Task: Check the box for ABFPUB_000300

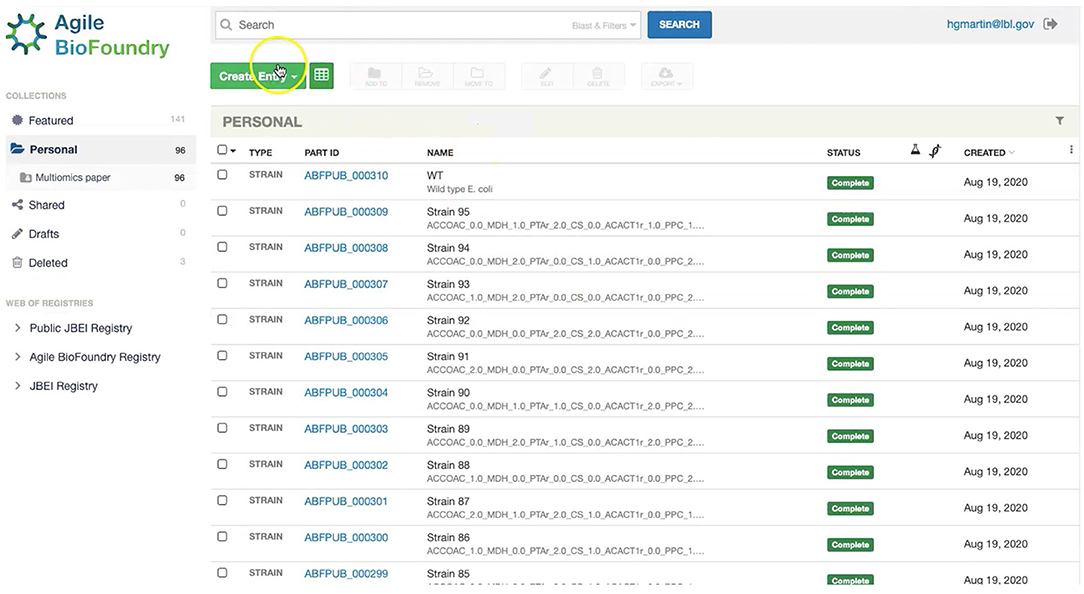Action: [222, 537]
